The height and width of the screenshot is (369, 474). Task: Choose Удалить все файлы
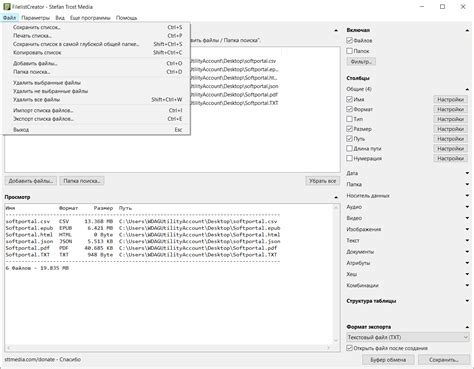pyautogui.click(x=97, y=99)
